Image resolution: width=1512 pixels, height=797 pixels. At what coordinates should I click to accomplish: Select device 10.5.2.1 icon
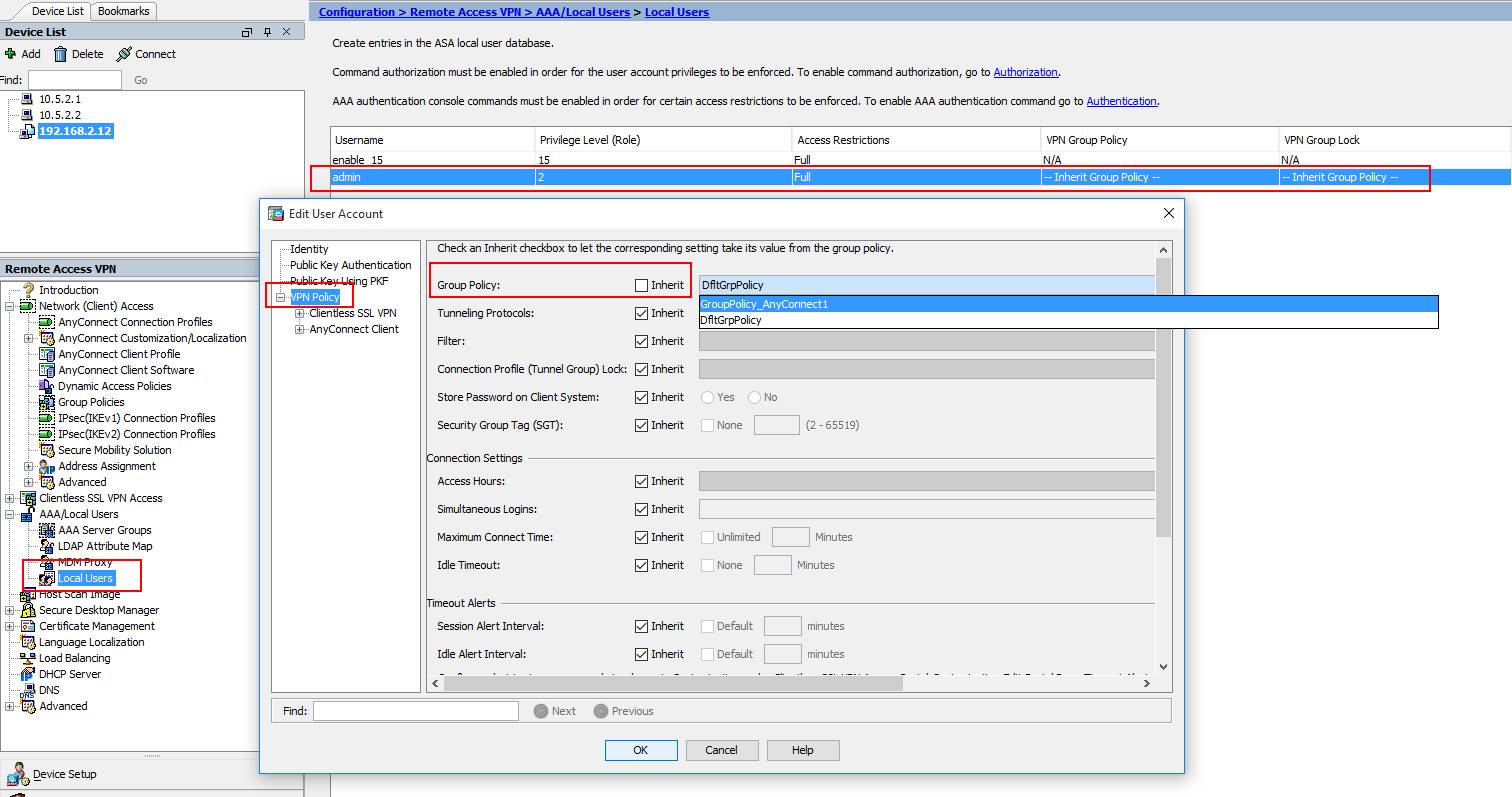[28, 99]
